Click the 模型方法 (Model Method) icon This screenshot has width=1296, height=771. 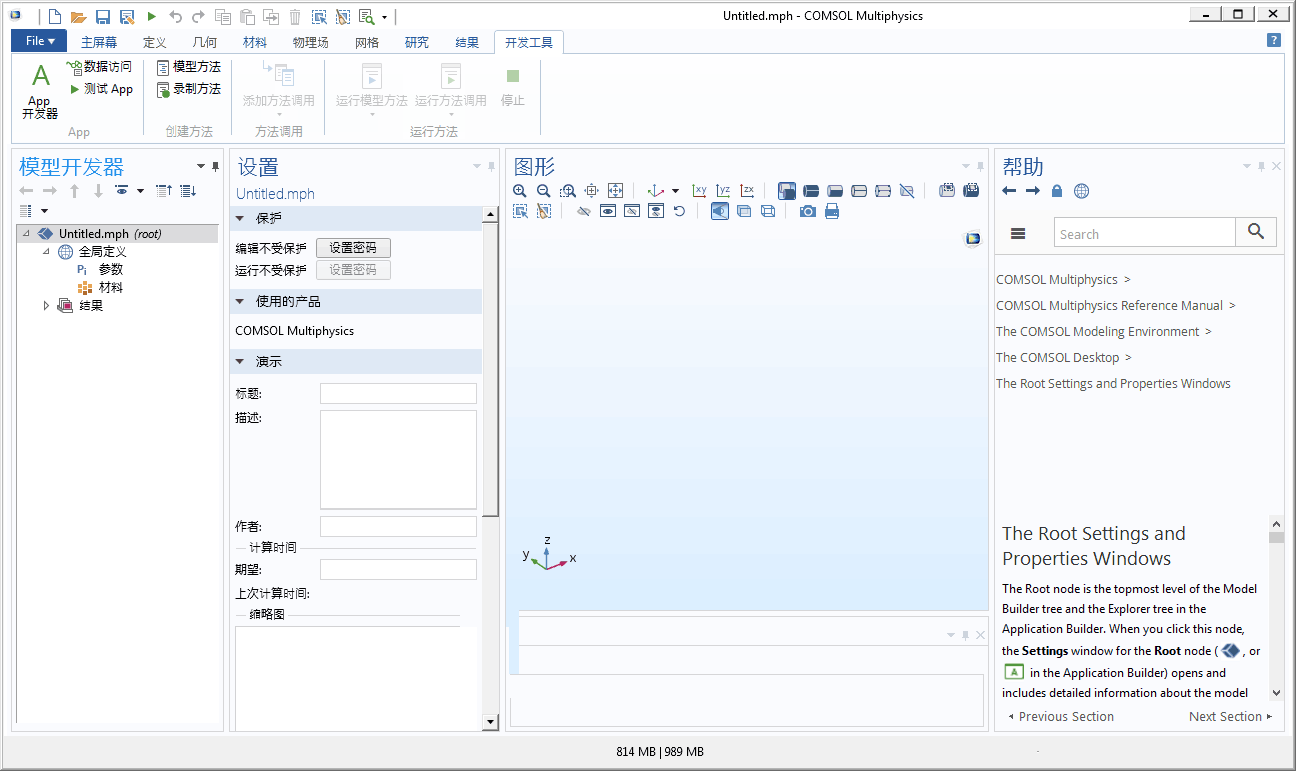(188, 66)
